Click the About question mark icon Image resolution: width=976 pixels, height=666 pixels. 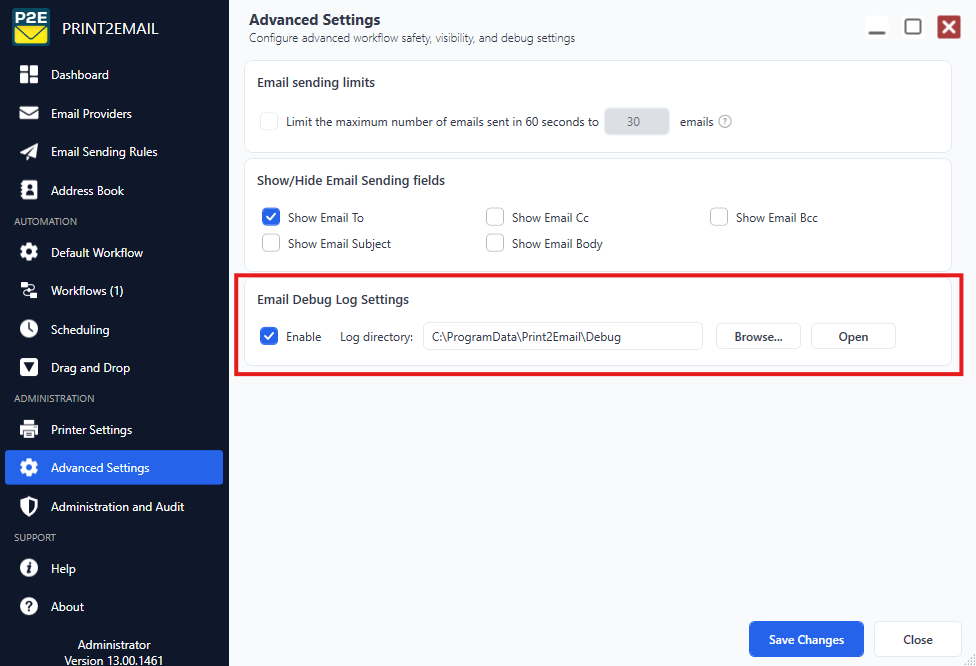click(x=29, y=606)
